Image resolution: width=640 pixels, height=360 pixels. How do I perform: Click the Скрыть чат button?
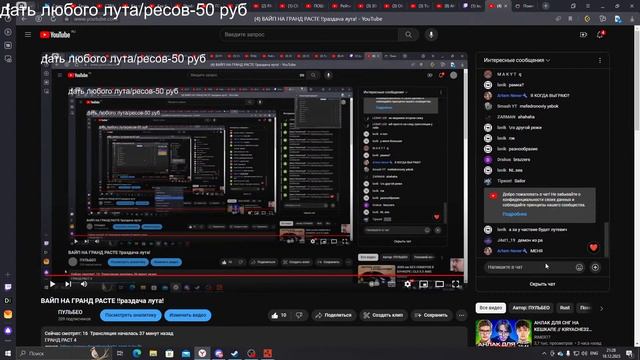click(542, 284)
